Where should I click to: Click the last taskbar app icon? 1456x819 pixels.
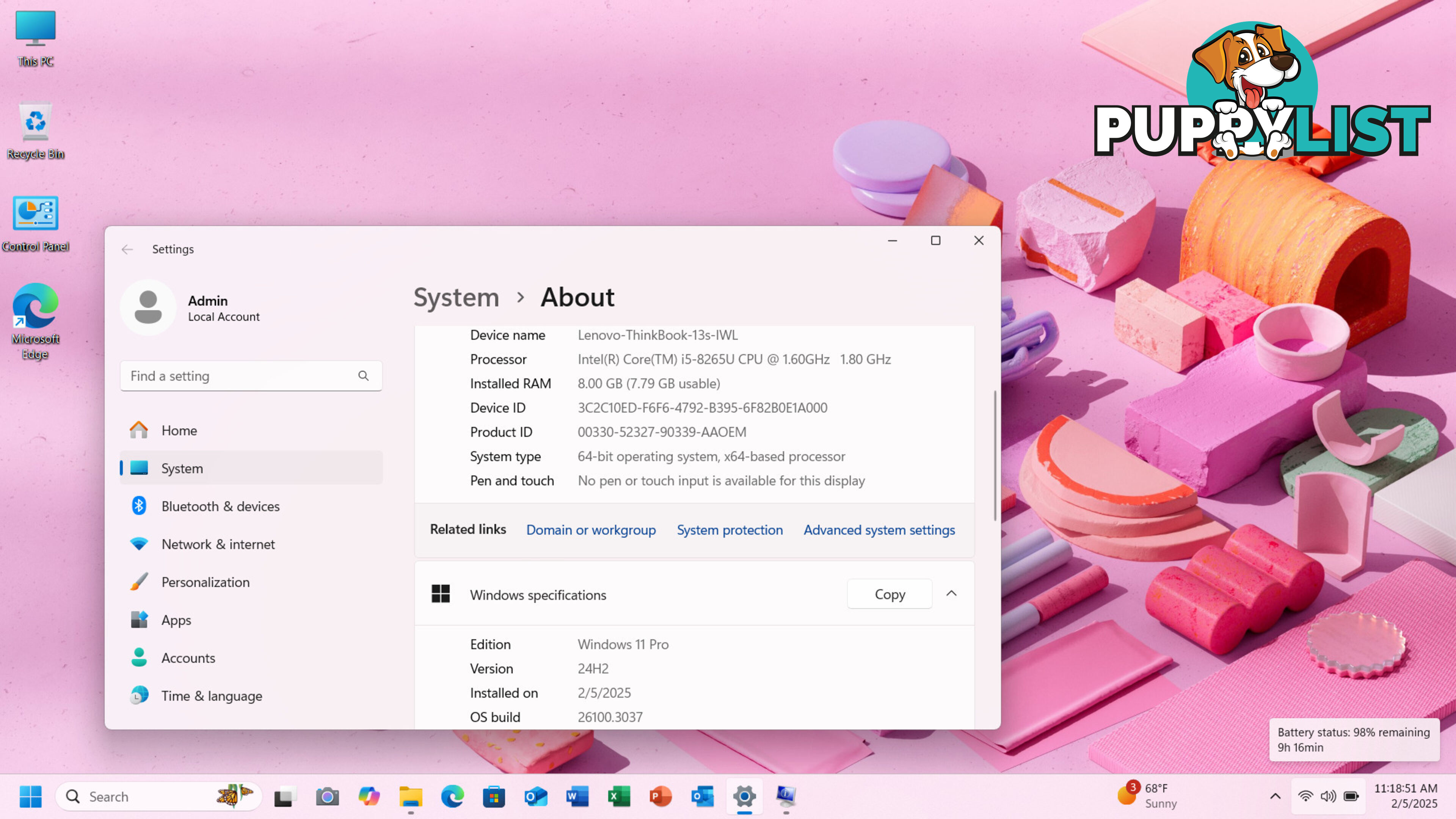click(x=786, y=796)
